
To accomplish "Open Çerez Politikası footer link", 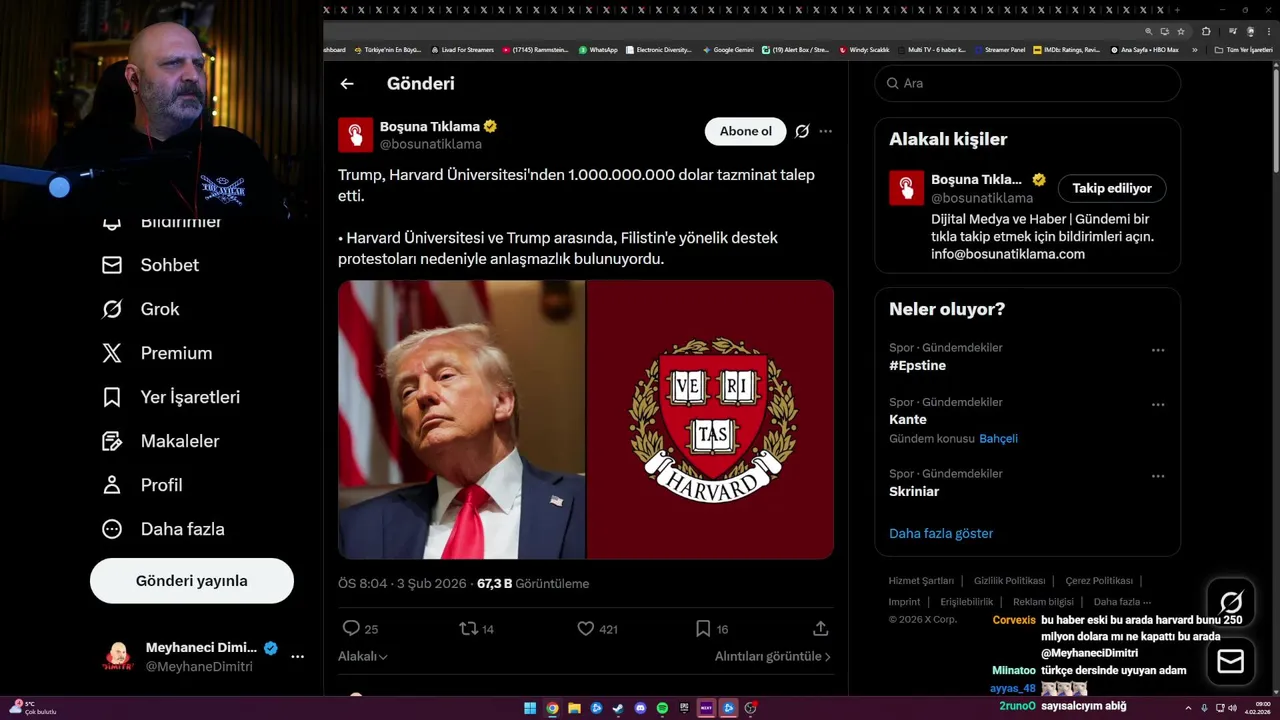I will click(1099, 581).
